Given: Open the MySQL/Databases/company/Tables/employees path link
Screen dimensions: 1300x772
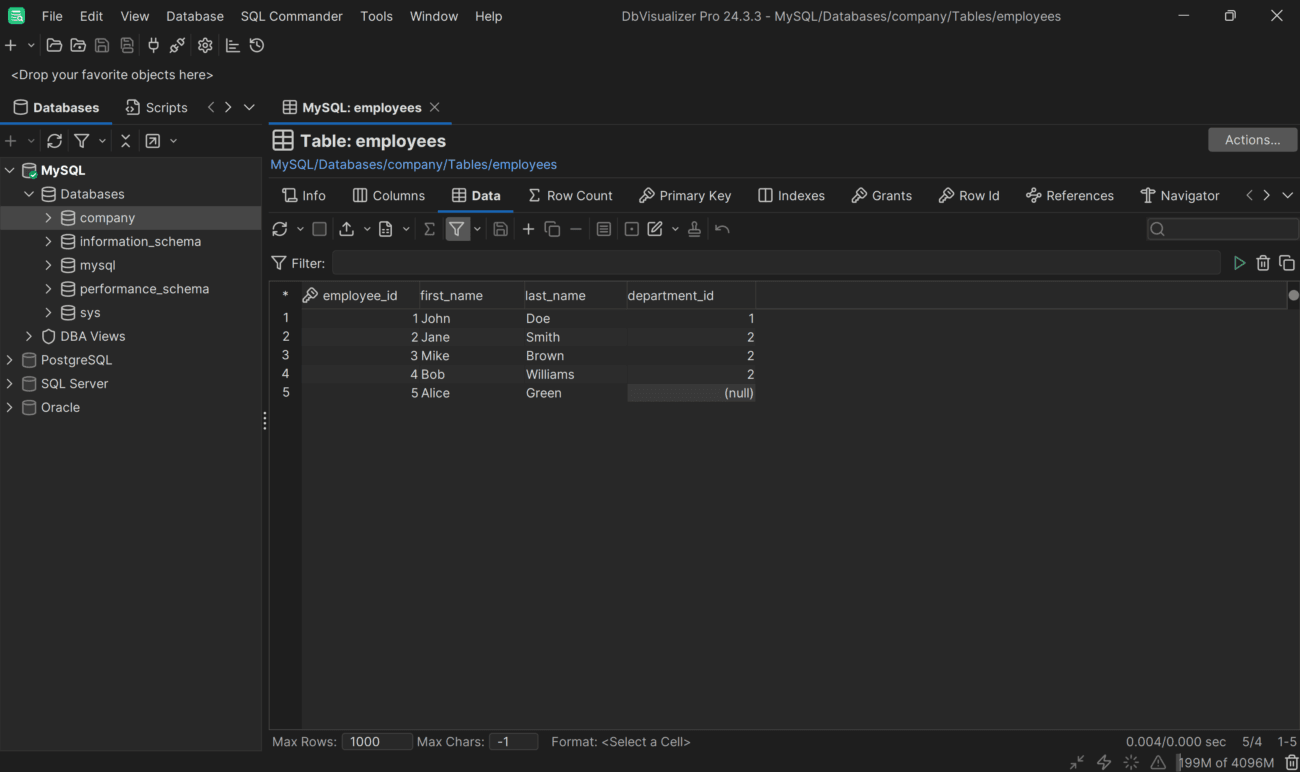Looking at the screenshot, I should [x=413, y=164].
